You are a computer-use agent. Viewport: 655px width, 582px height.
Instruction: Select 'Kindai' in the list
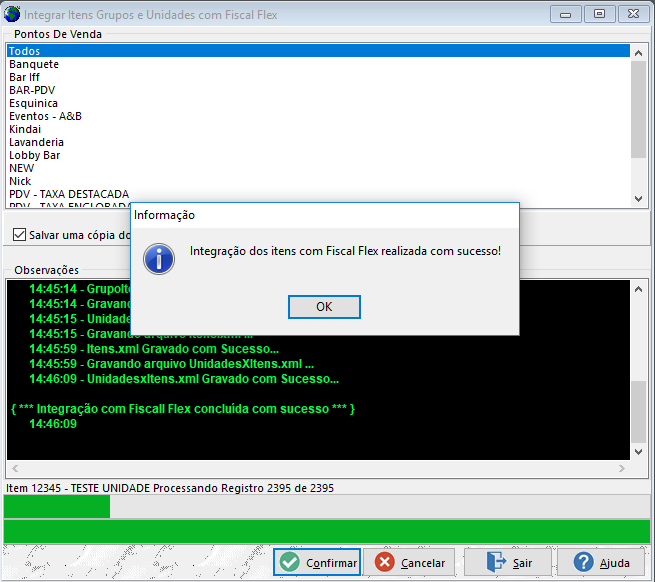pyautogui.click(x=318, y=129)
